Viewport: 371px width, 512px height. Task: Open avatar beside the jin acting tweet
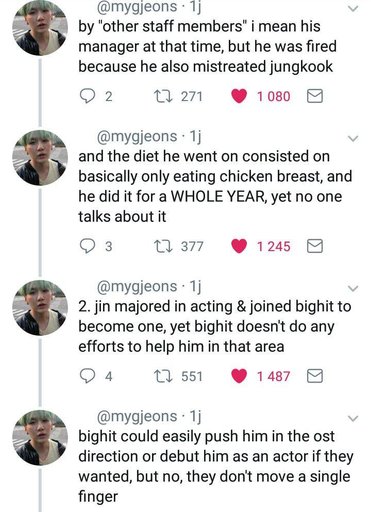tap(40, 308)
